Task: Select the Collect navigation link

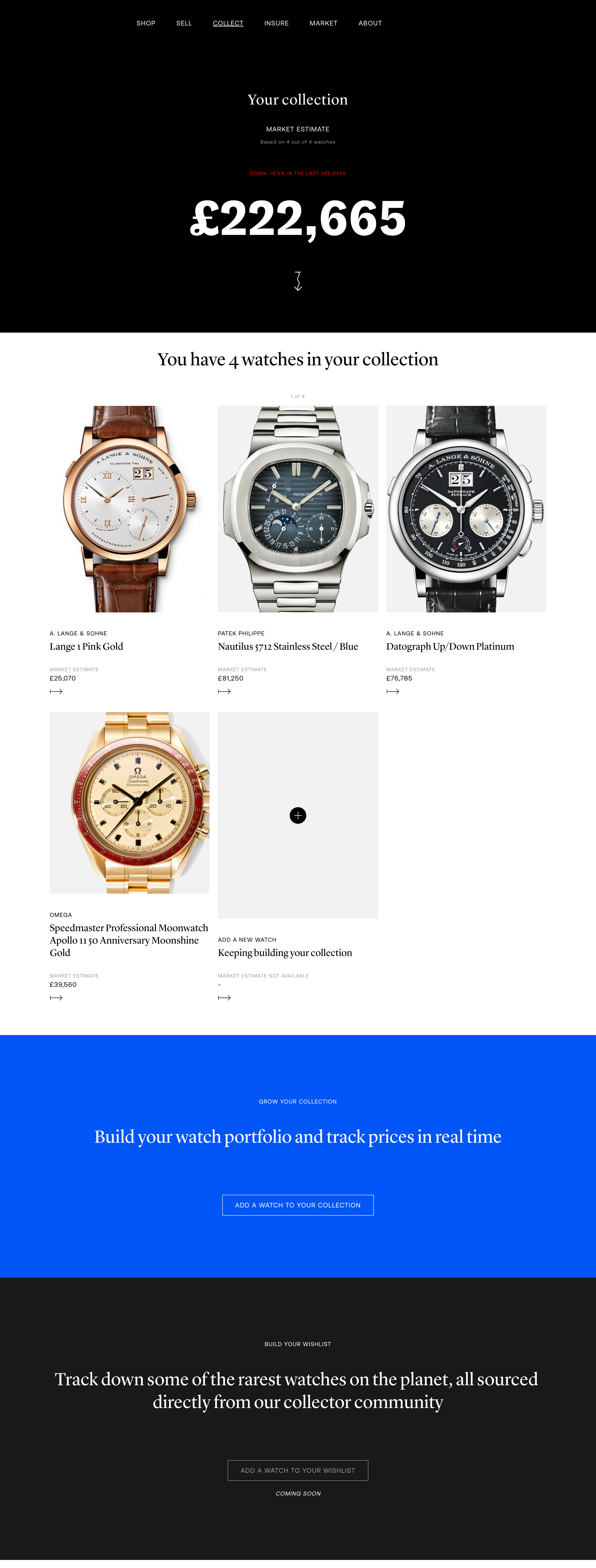Action: pyautogui.click(x=228, y=23)
